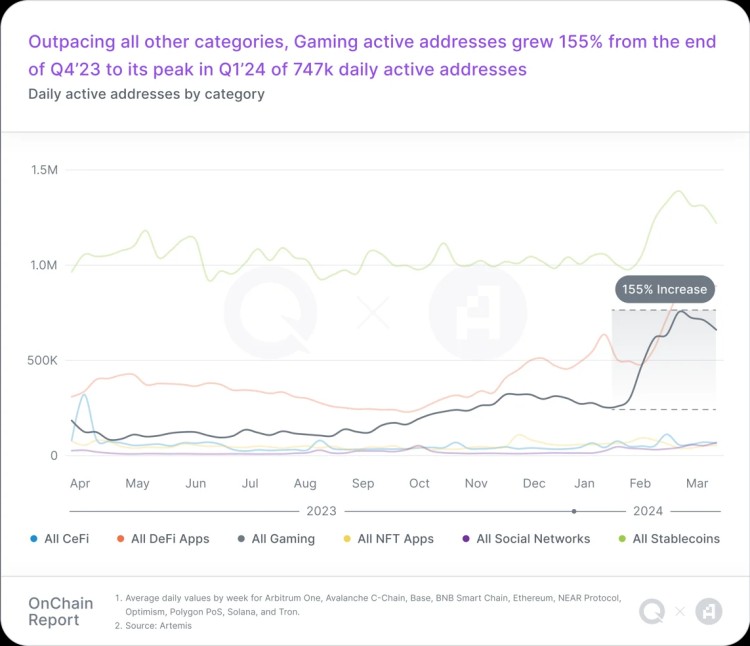Image resolution: width=750 pixels, height=646 pixels.
Task: Click the OnChain Report footer title
Action: [x=61, y=612]
